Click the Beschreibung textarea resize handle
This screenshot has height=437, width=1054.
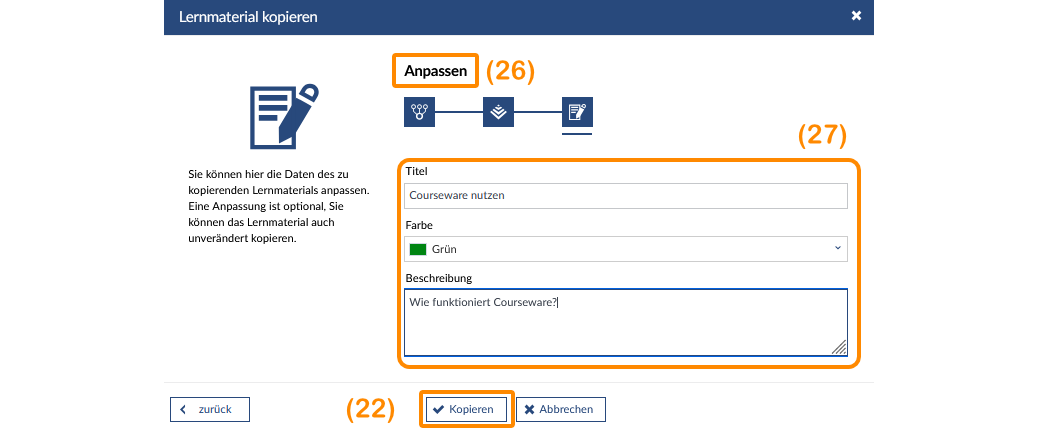tap(840, 348)
